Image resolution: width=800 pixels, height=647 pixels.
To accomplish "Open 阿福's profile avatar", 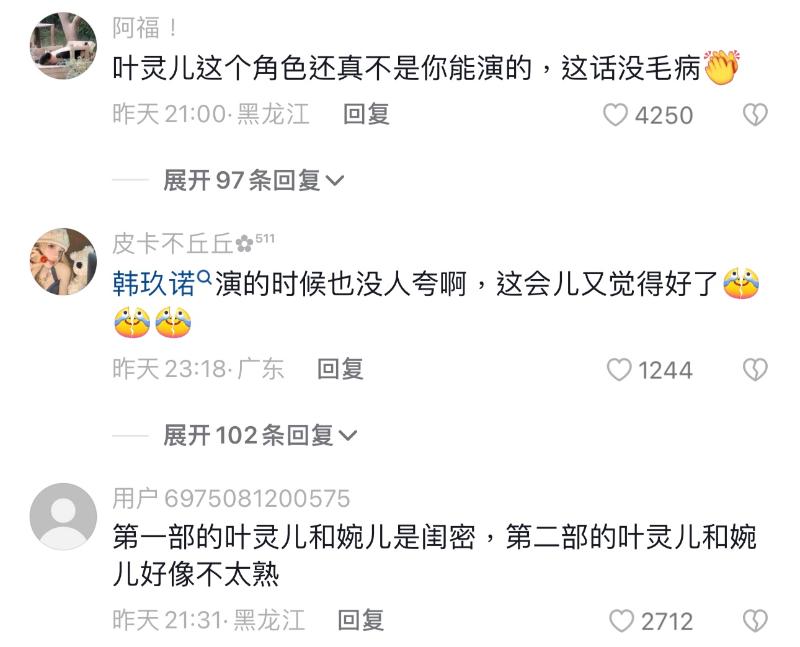I will click(63, 46).
